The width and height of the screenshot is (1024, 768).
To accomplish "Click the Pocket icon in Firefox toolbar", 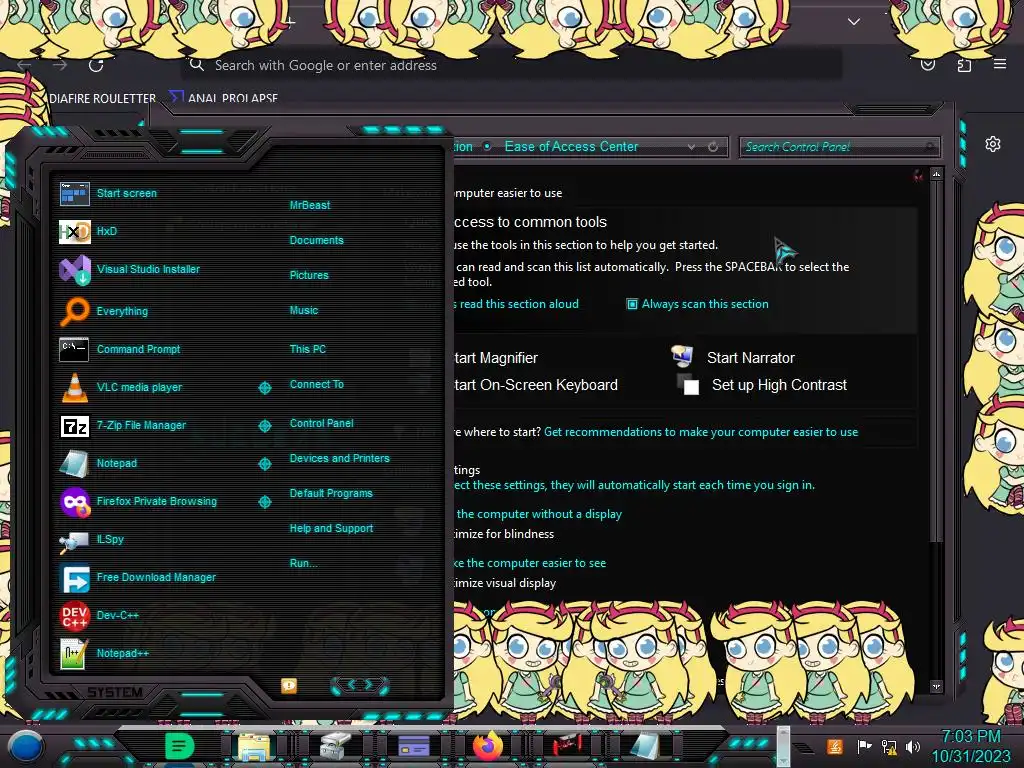I will pyautogui.click(x=928, y=65).
